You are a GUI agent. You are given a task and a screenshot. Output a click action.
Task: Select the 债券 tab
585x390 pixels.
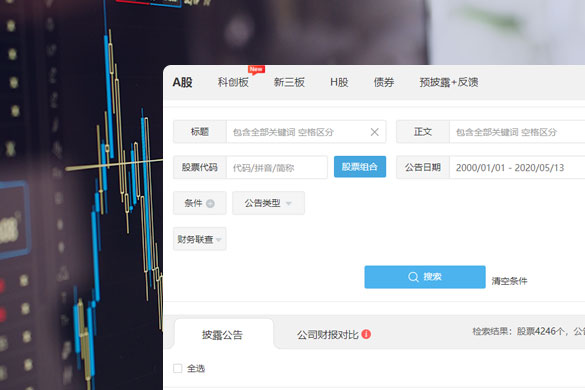tap(384, 82)
